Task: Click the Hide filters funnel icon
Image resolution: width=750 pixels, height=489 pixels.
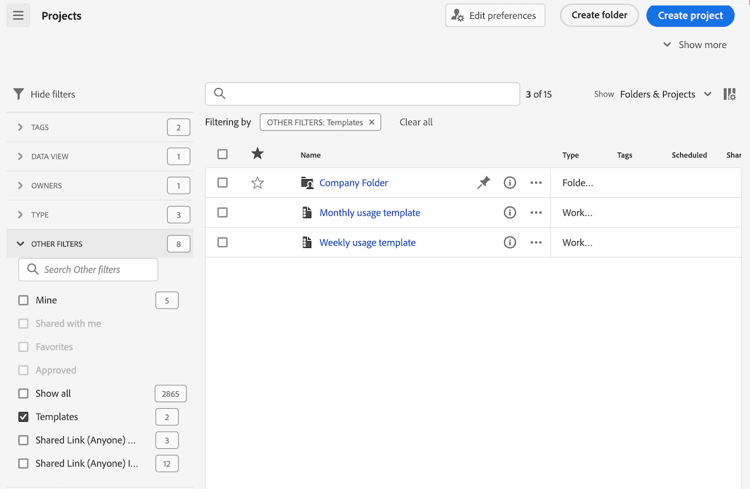Action: coord(19,94)
